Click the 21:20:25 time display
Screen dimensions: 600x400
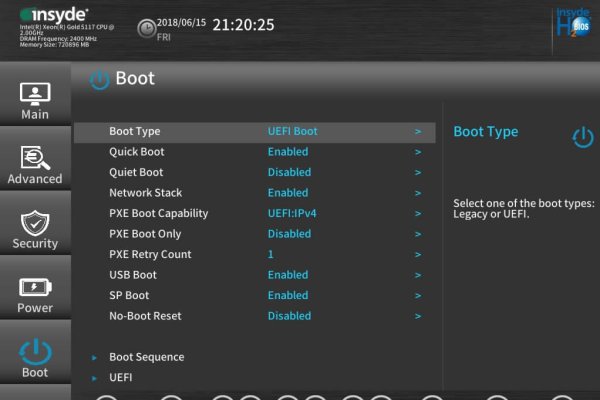point(243,25)
